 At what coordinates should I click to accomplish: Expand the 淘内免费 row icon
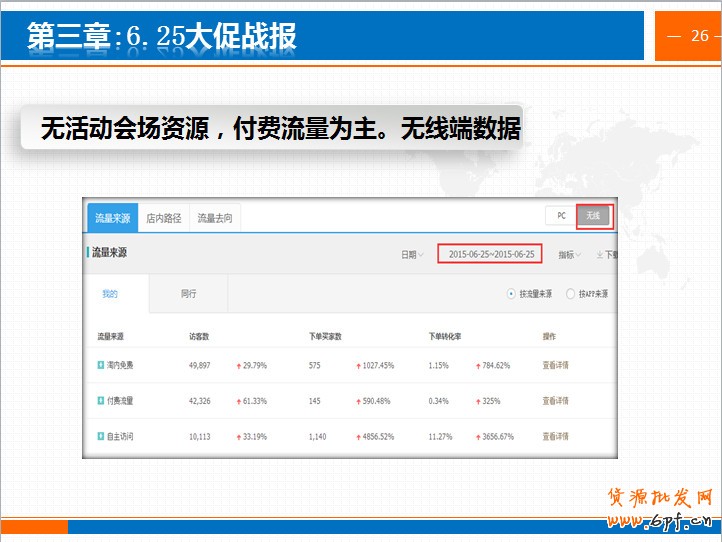pyautogui.click(x=100, y=365)
